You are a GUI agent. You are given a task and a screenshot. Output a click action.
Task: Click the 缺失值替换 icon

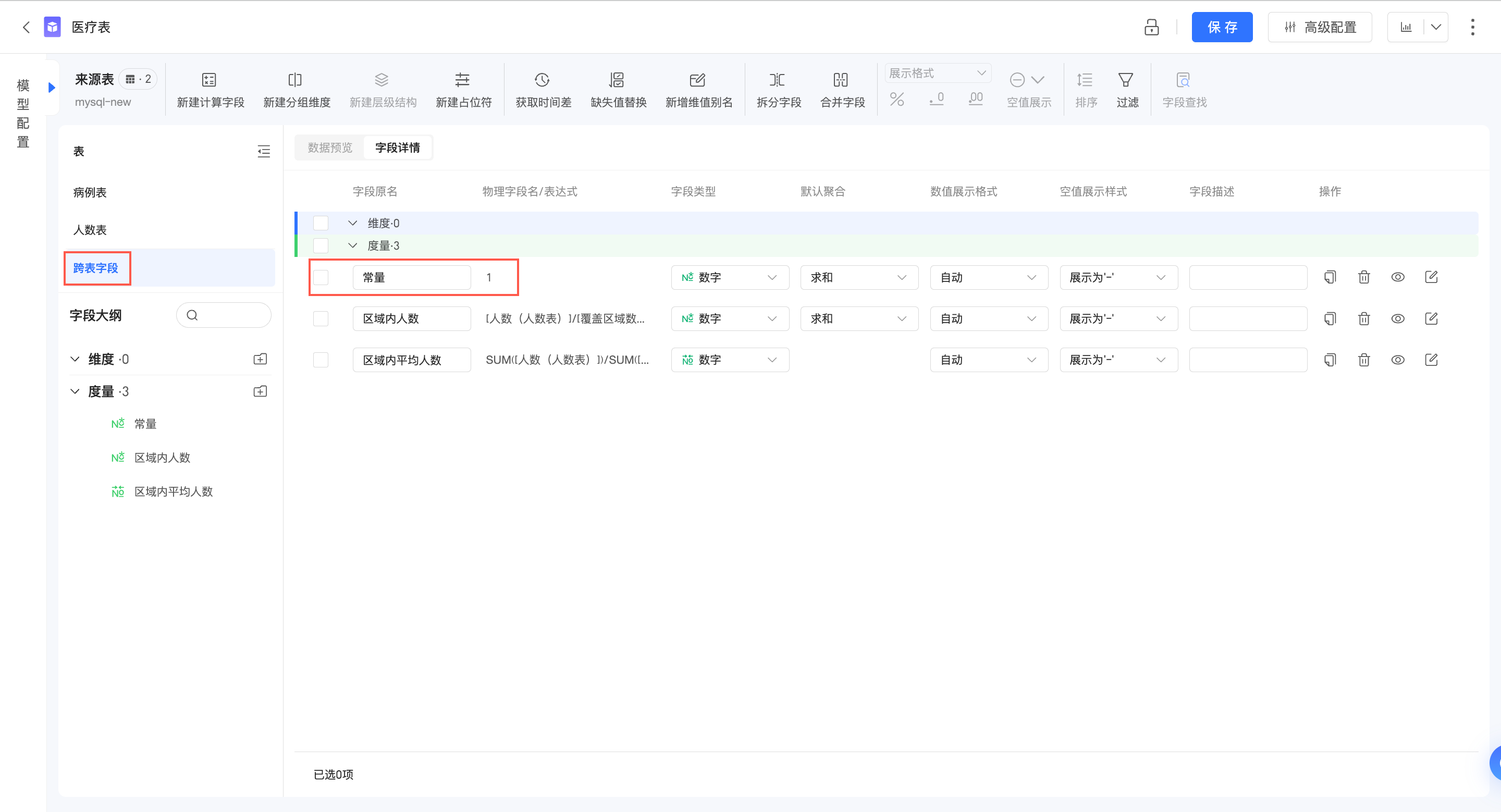tap(617, 80)
